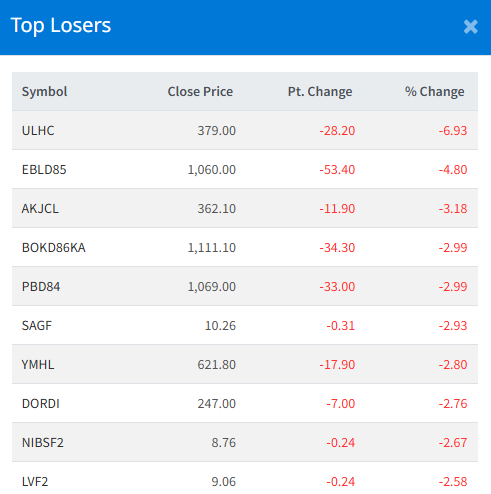Select the AKJCL symbol
The image size is (491, 494).
(40, 209)
